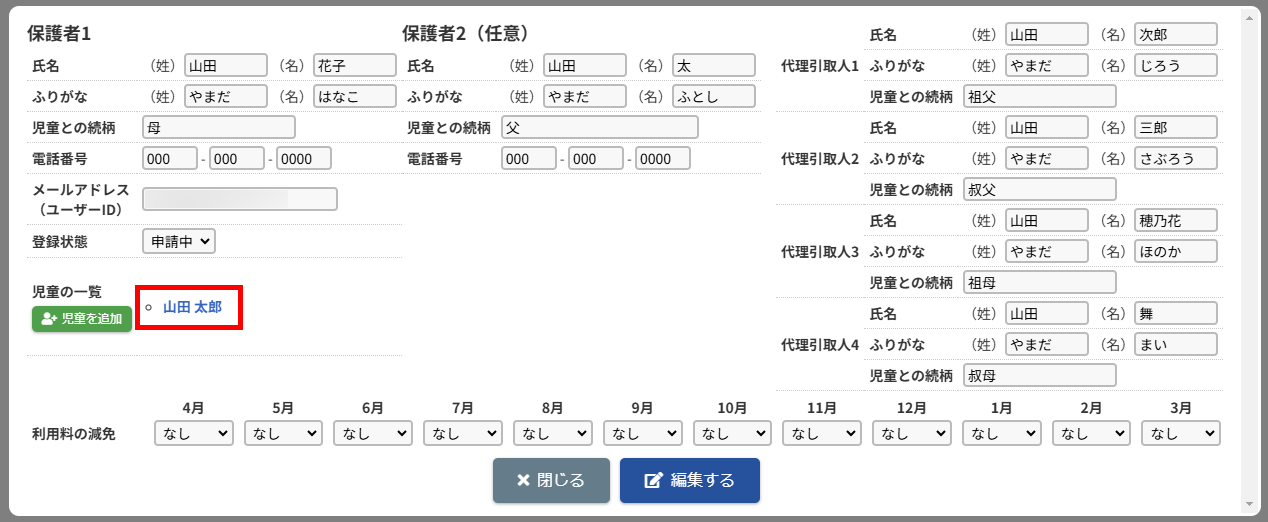Expand the 4月 fee reduction dropdown
This screenshot has width=1268, height=522.
pos(193,433)
